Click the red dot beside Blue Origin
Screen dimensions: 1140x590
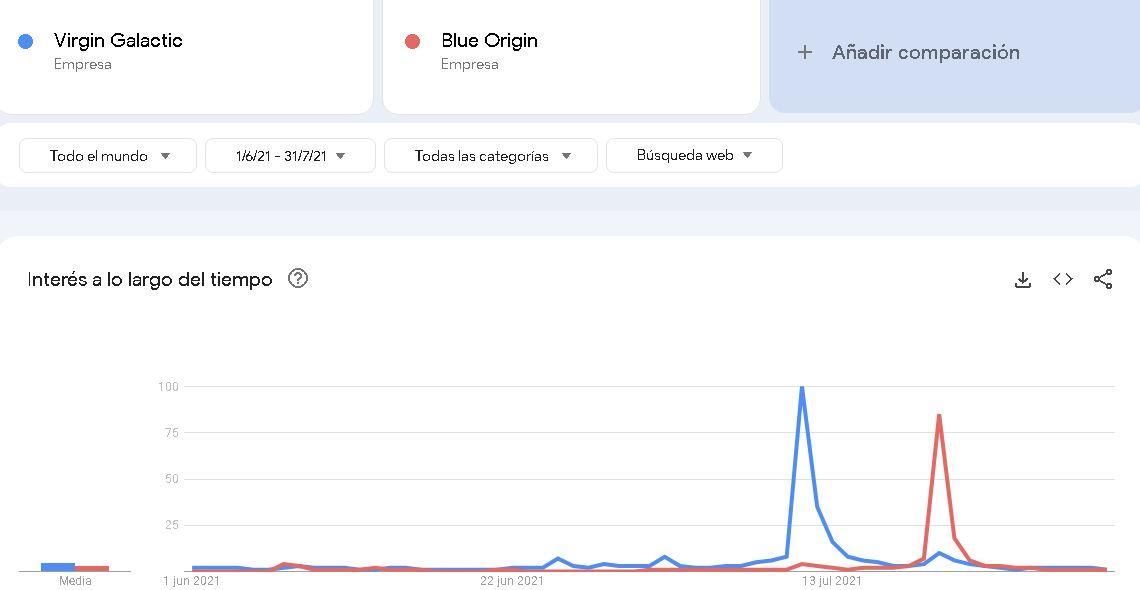tap(412, 41)
